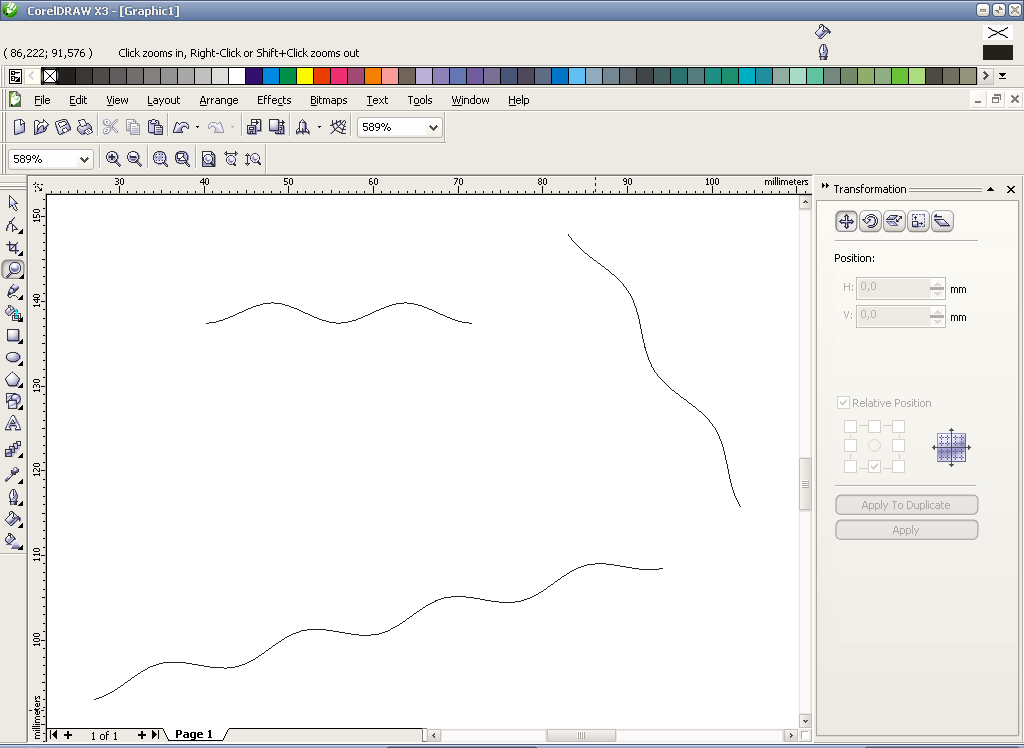
Task: Click Zoom To Page icon
Action: click(208, 159)
